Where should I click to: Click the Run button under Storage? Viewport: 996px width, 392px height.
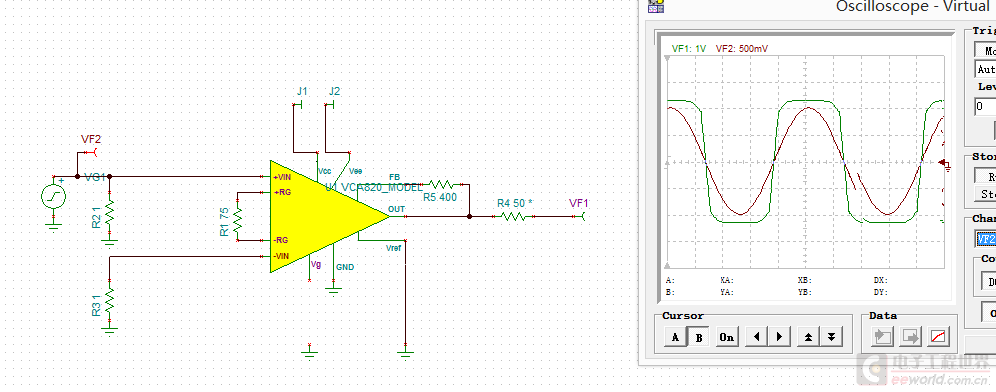click(985, 176)
